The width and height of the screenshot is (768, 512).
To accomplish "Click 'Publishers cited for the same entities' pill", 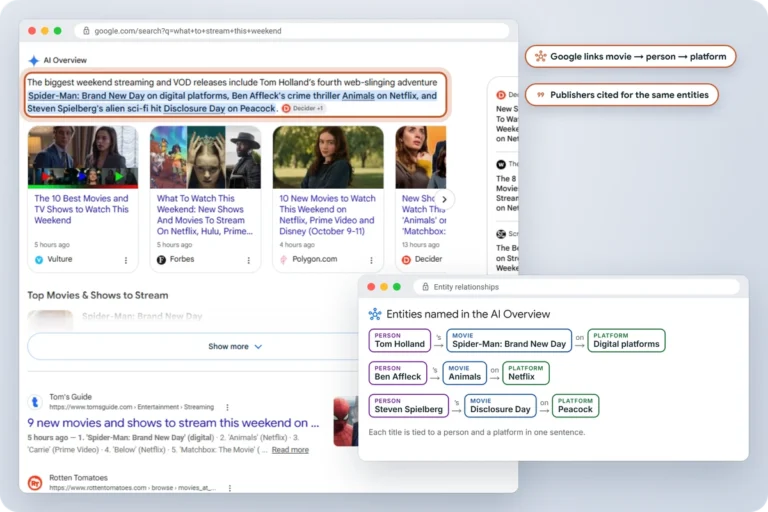I will pos(622,95).
